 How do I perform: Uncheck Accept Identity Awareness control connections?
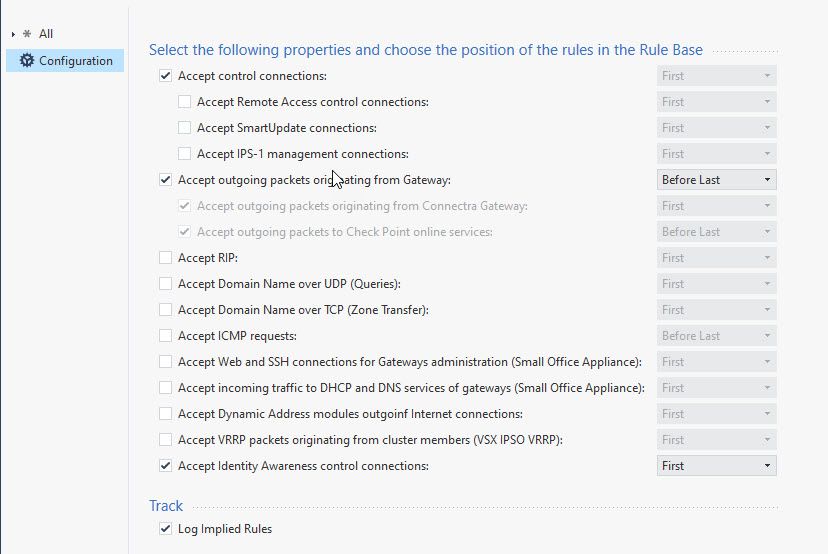pos(166,466)
